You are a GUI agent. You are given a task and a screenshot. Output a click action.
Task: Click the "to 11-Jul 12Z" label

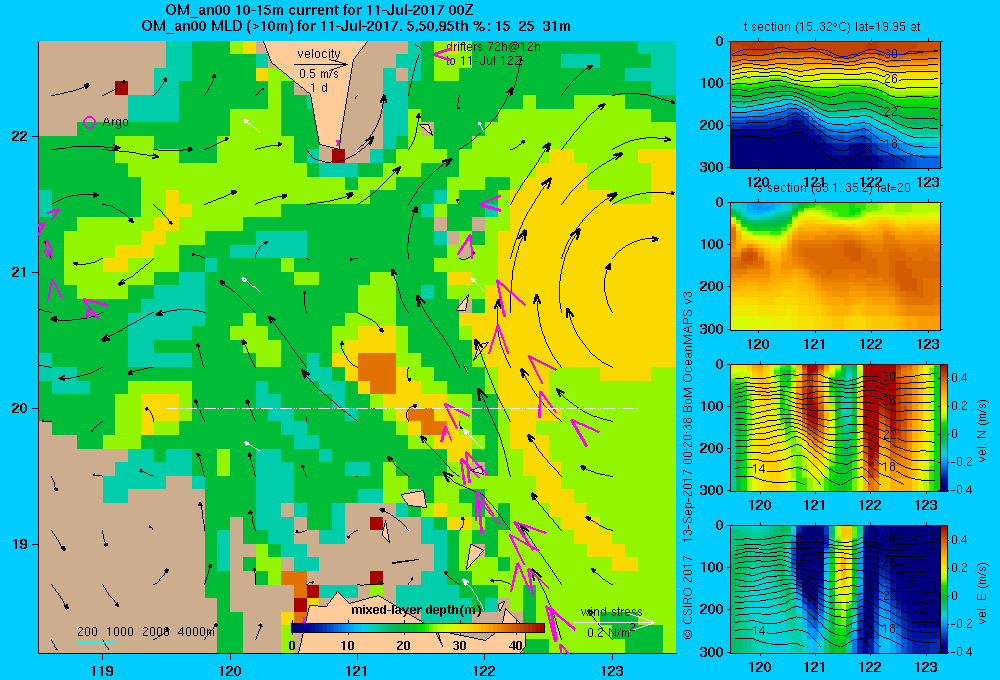click(484, 61)
